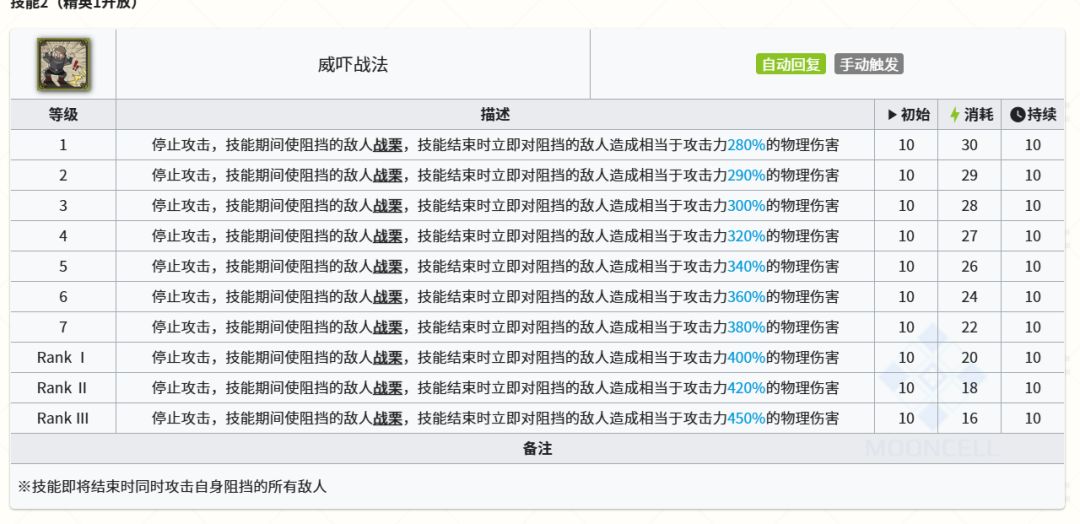Viewport: 1080px width, 524px height.
Task: Click the 备注 section header
Action: pos(537,449)
